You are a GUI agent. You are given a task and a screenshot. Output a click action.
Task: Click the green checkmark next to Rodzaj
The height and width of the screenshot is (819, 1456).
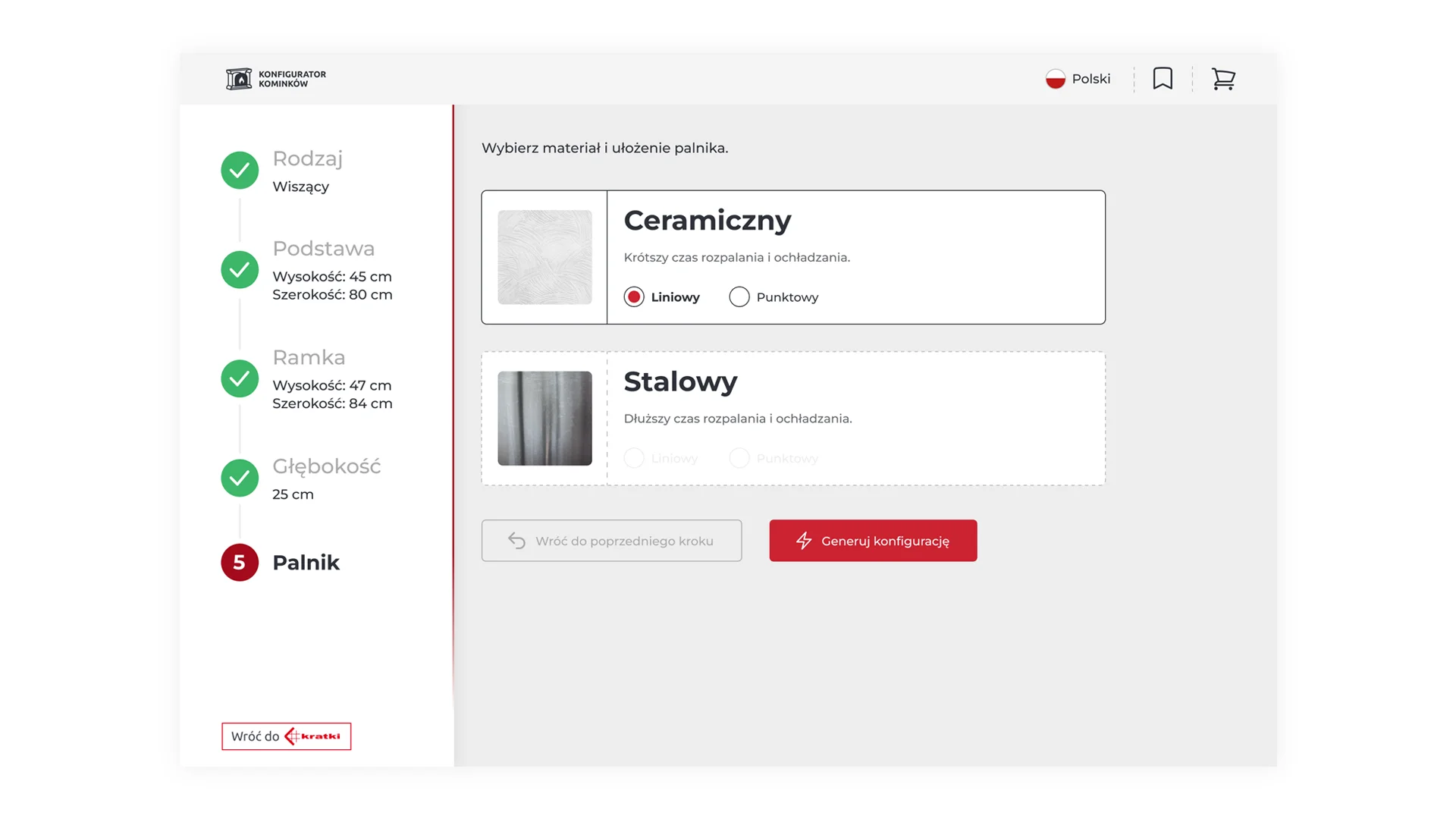click(x=240, y=171)
